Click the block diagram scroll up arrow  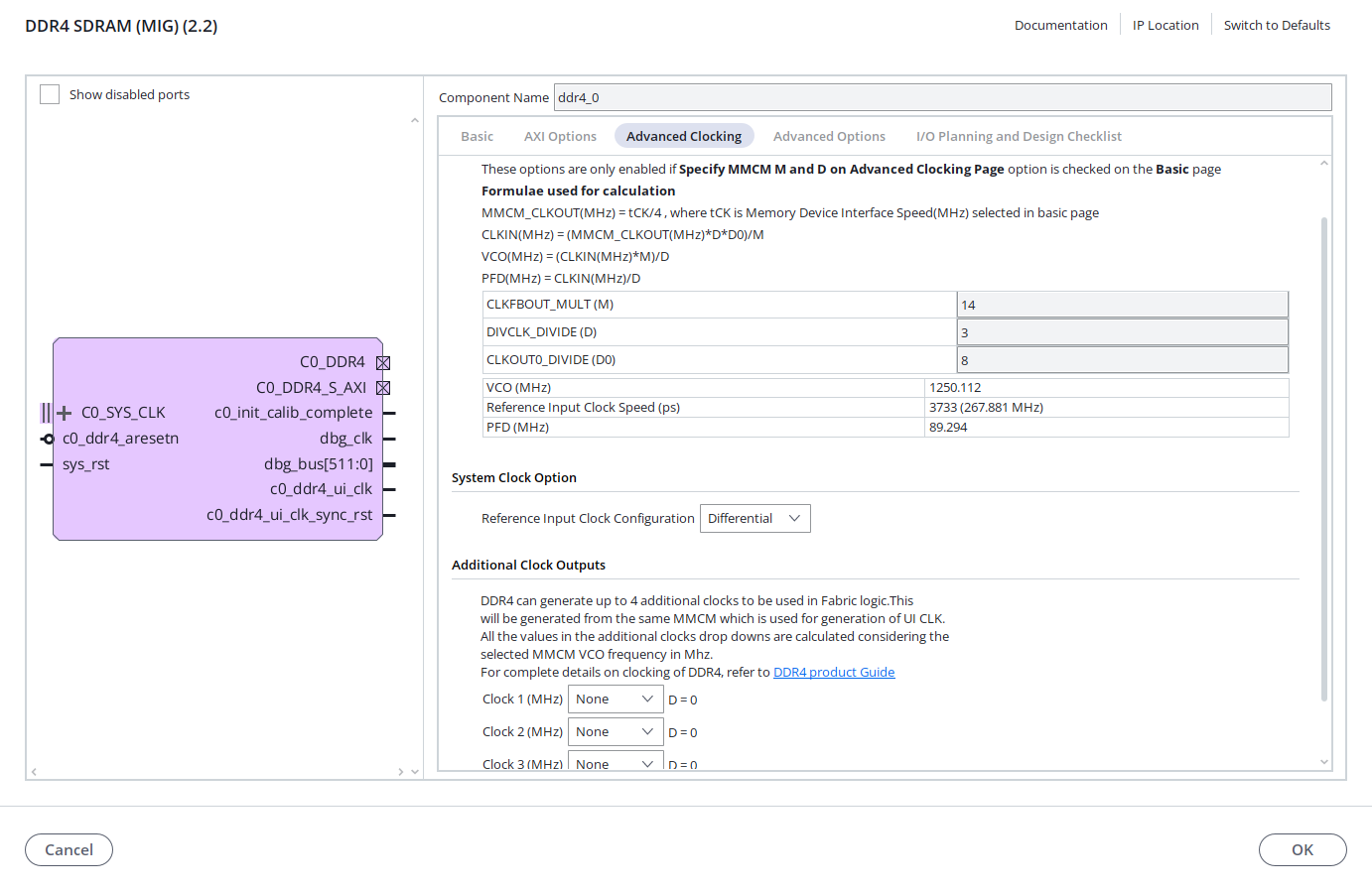tap(415, 121)
